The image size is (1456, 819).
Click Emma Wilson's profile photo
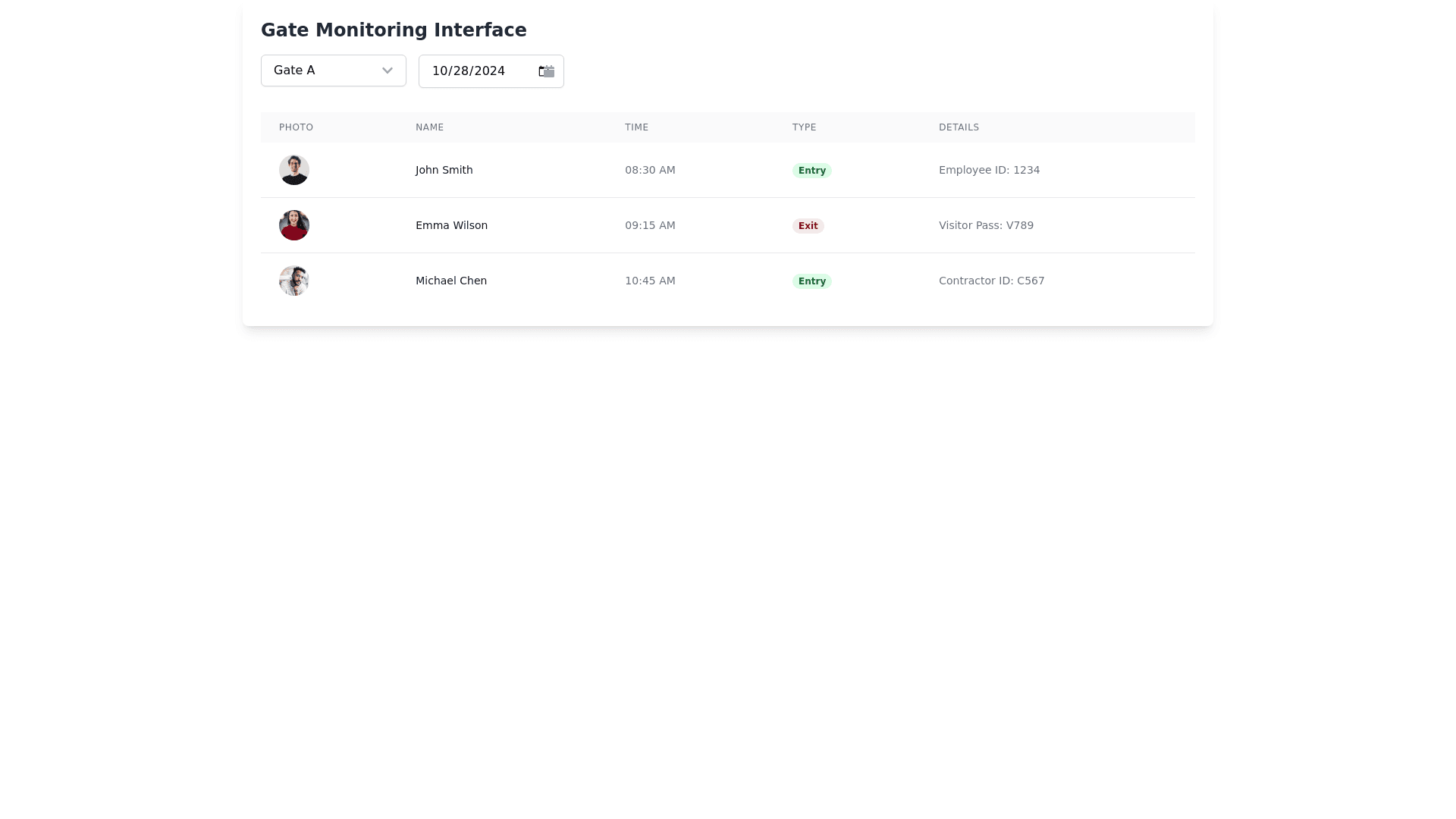tap(294, 225)
